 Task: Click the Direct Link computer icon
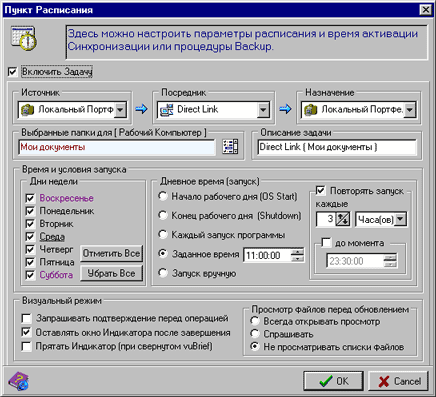coord(167,110)
